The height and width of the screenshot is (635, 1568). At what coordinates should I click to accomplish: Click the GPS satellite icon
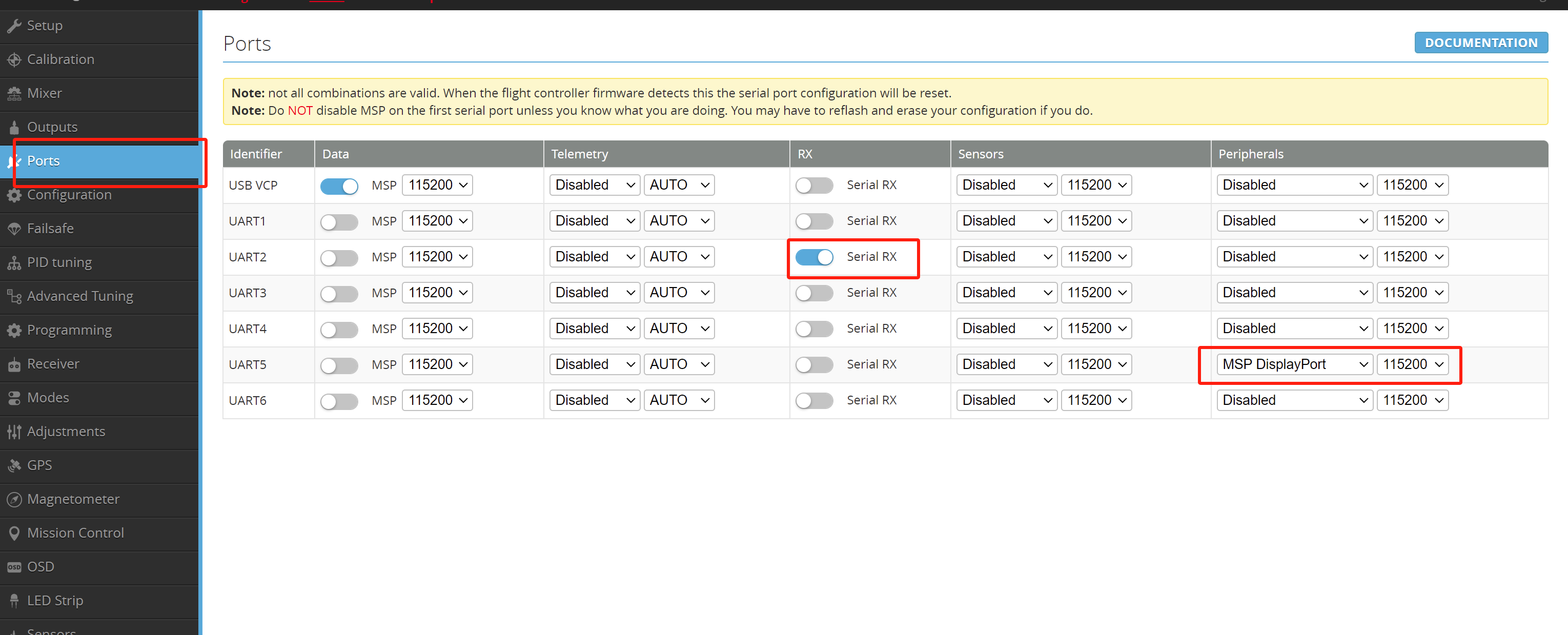[x=14, y=465]
